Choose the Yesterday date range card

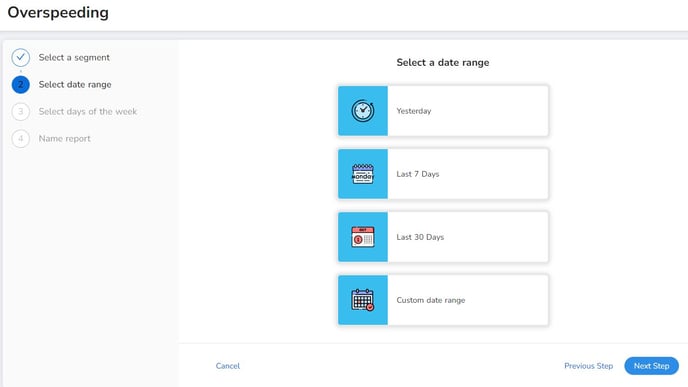[x=443, y=111]
